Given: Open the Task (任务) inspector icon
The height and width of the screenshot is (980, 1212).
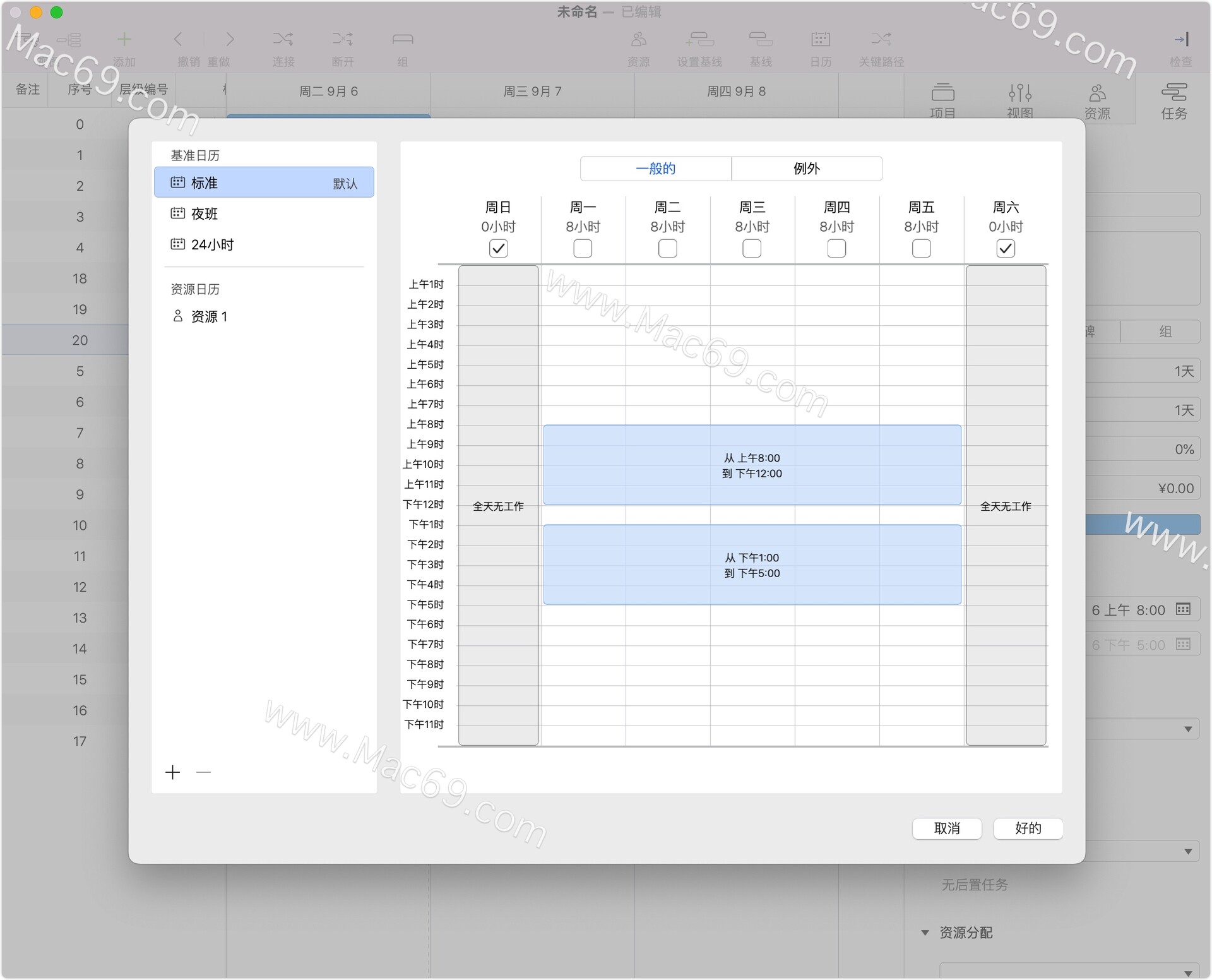Looking at the screenshot, I should click(1173, 93).
